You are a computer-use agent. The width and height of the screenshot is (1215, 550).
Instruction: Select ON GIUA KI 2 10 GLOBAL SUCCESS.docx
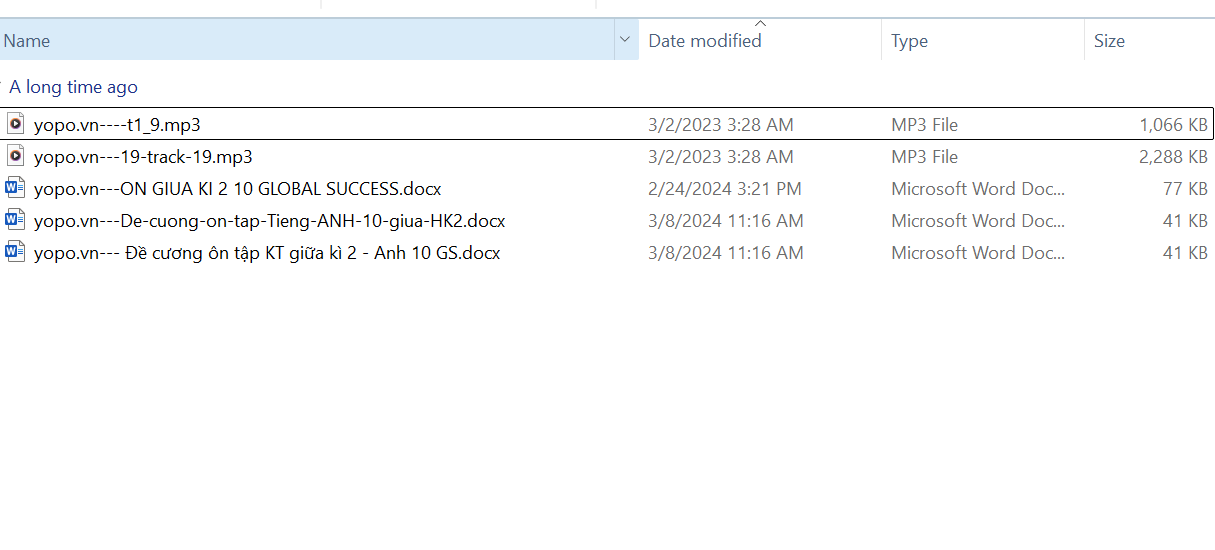[237, 189]
